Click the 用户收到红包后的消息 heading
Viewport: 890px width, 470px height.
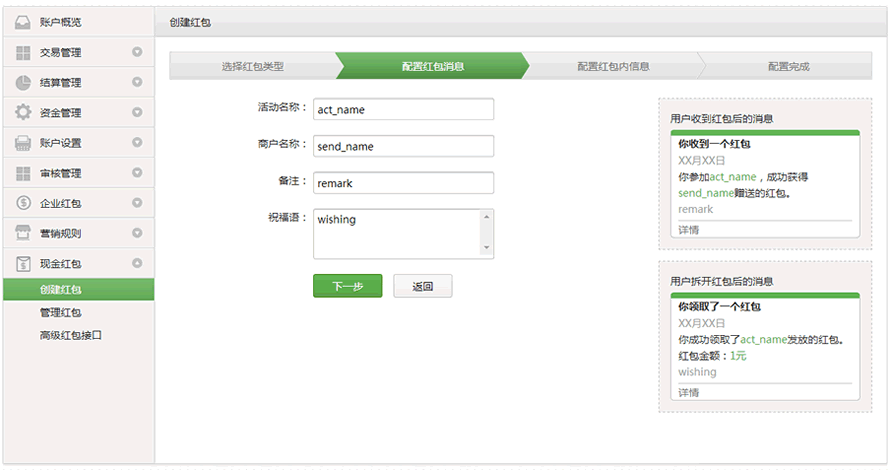coord(721,119)
